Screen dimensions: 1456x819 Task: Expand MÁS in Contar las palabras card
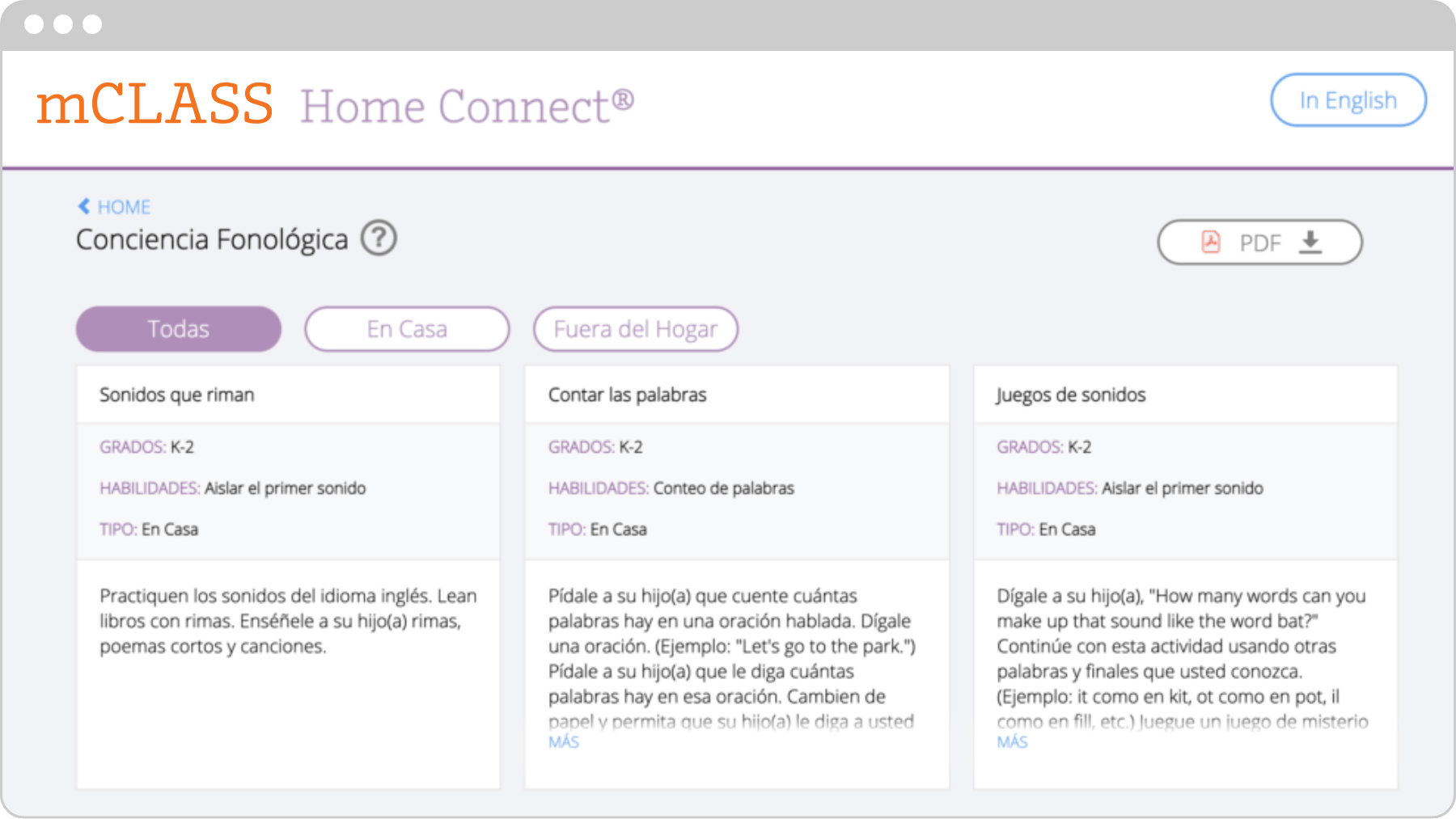(564, 742)
